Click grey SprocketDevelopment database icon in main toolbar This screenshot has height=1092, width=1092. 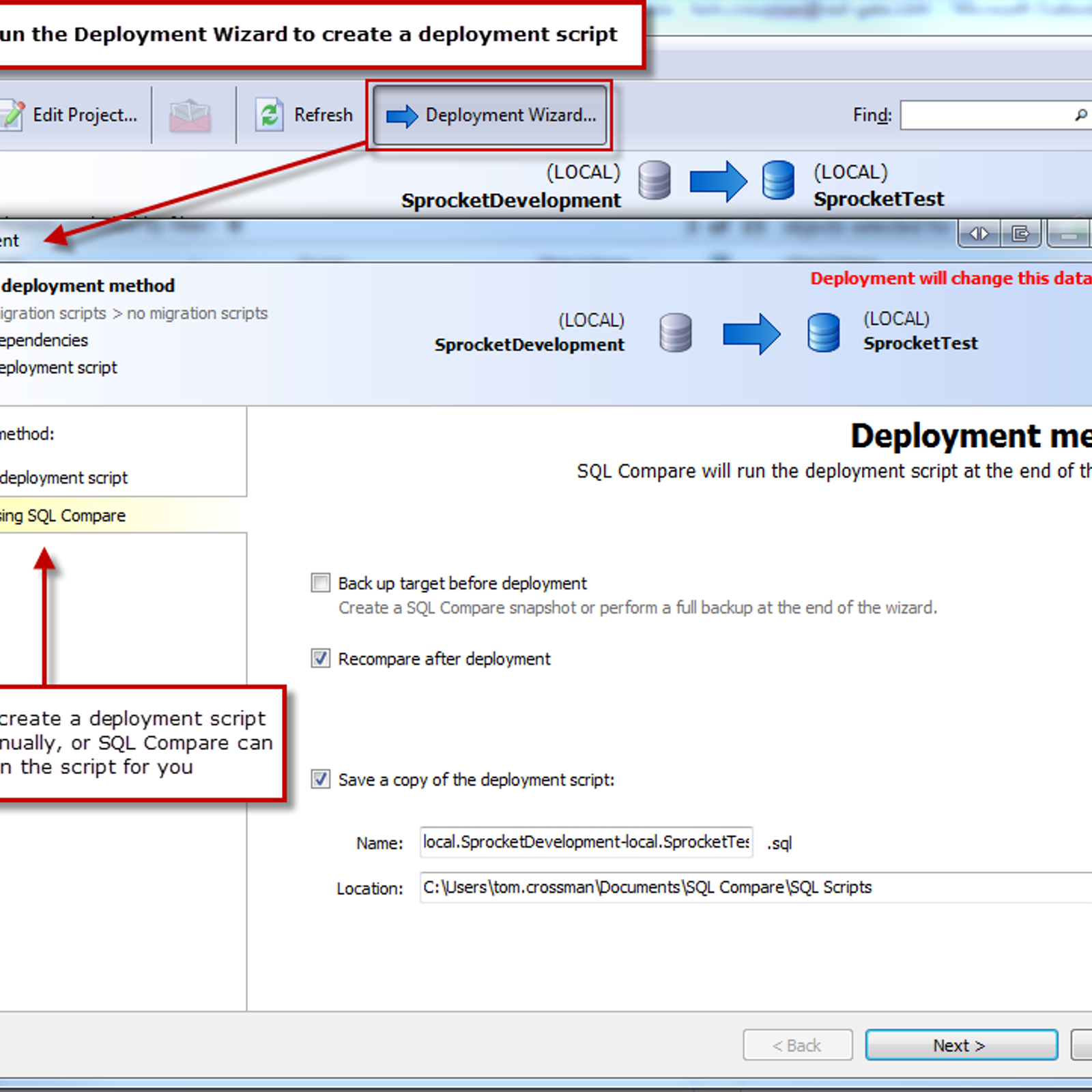[655, 180]
